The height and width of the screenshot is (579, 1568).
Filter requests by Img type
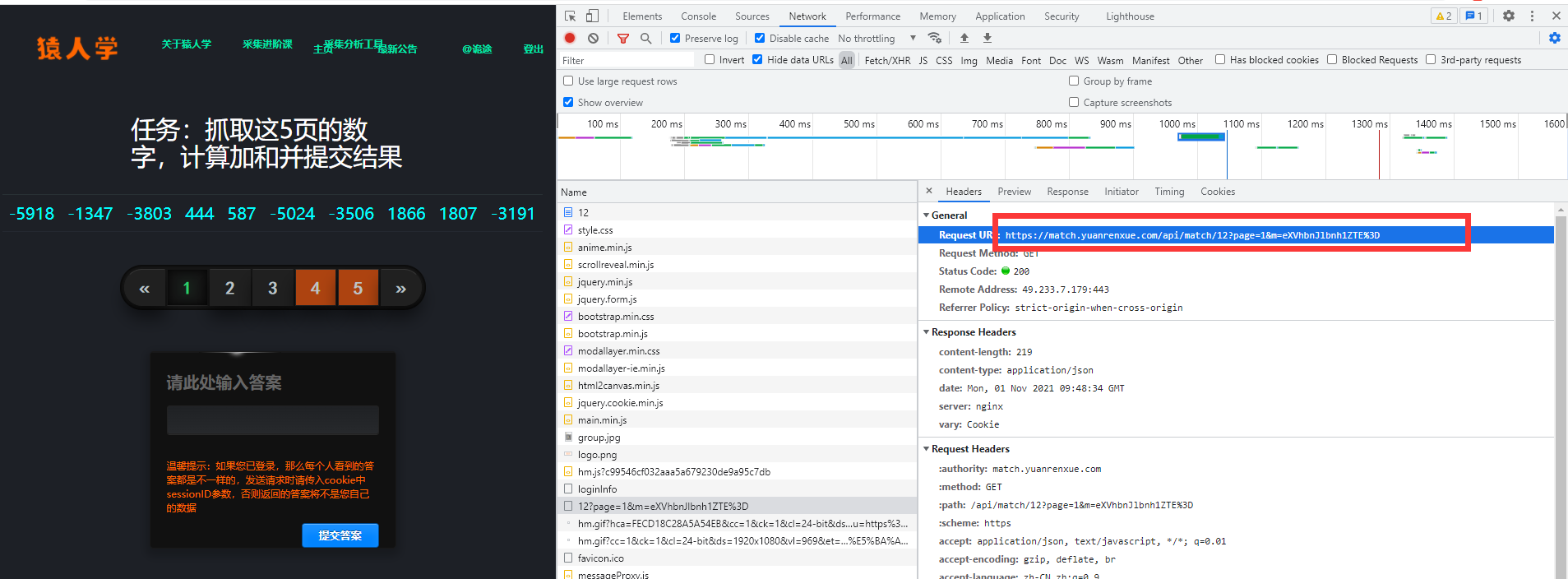tap(969, 60)
